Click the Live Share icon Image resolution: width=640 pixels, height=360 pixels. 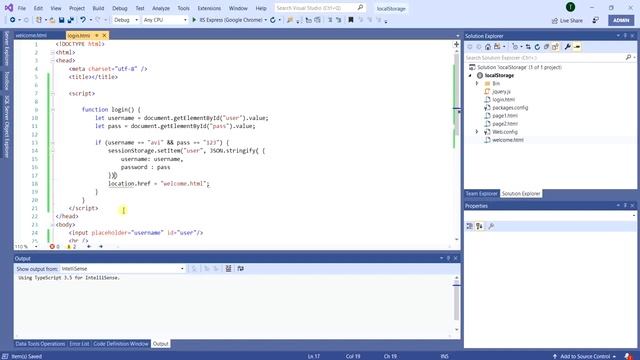pos(555,20)
